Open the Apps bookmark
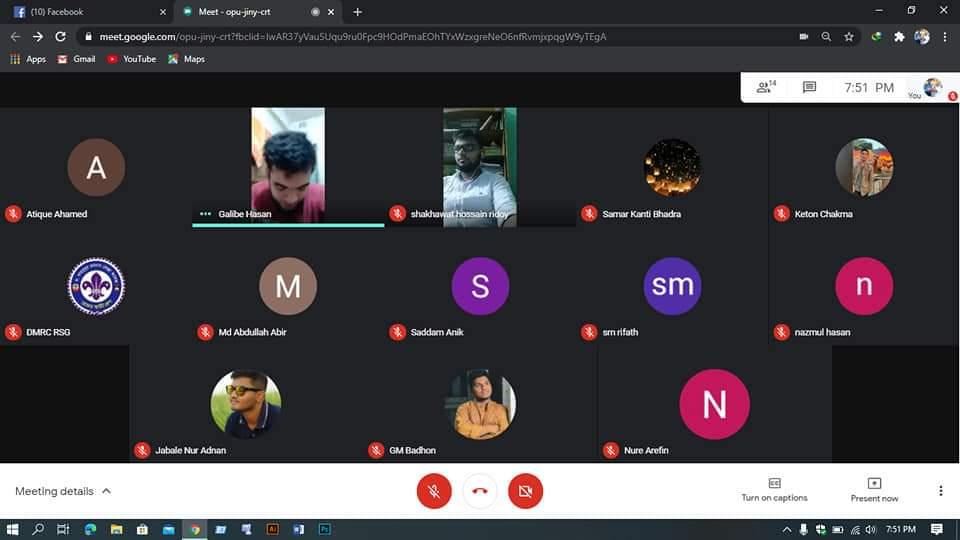Viewport: 960px width, 540px height. (x=28, y=59)
